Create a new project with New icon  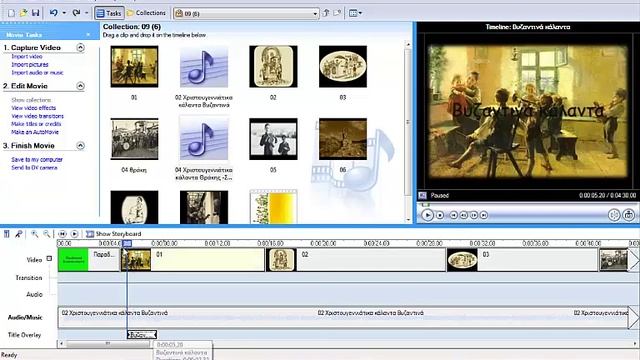(x=11, y=13)
